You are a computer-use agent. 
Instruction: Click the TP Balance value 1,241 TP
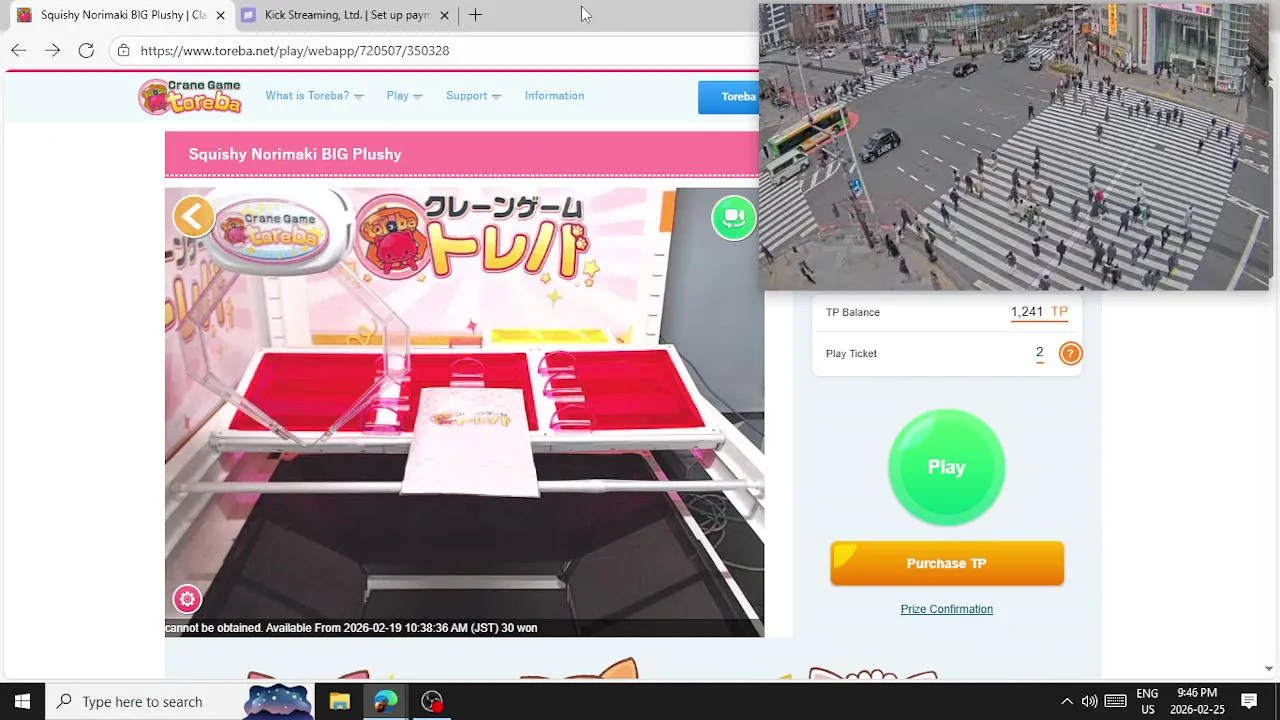point(1039,312)
